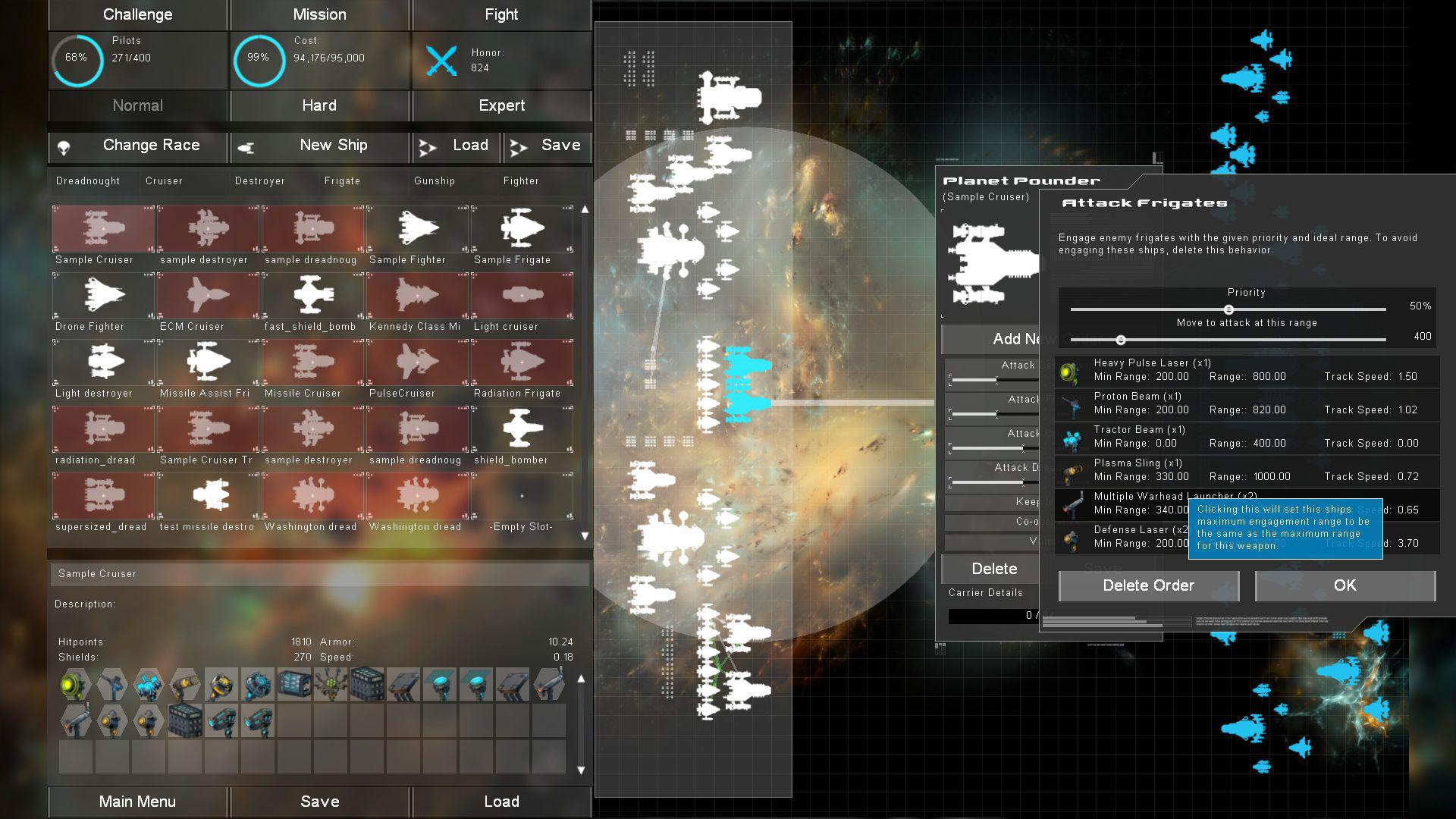The height and width of the screenshot is (819, 1456).
Task: Switch to the Dreadnought ship tab
Action: pos(88,181)
